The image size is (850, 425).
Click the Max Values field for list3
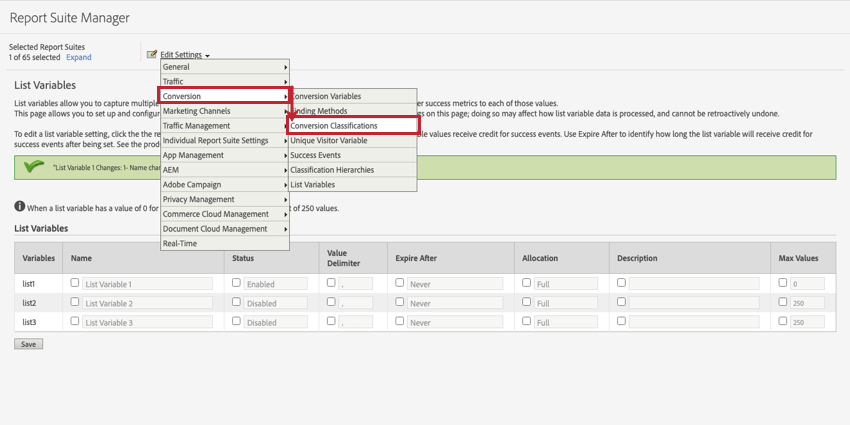(x=807, y=323)
